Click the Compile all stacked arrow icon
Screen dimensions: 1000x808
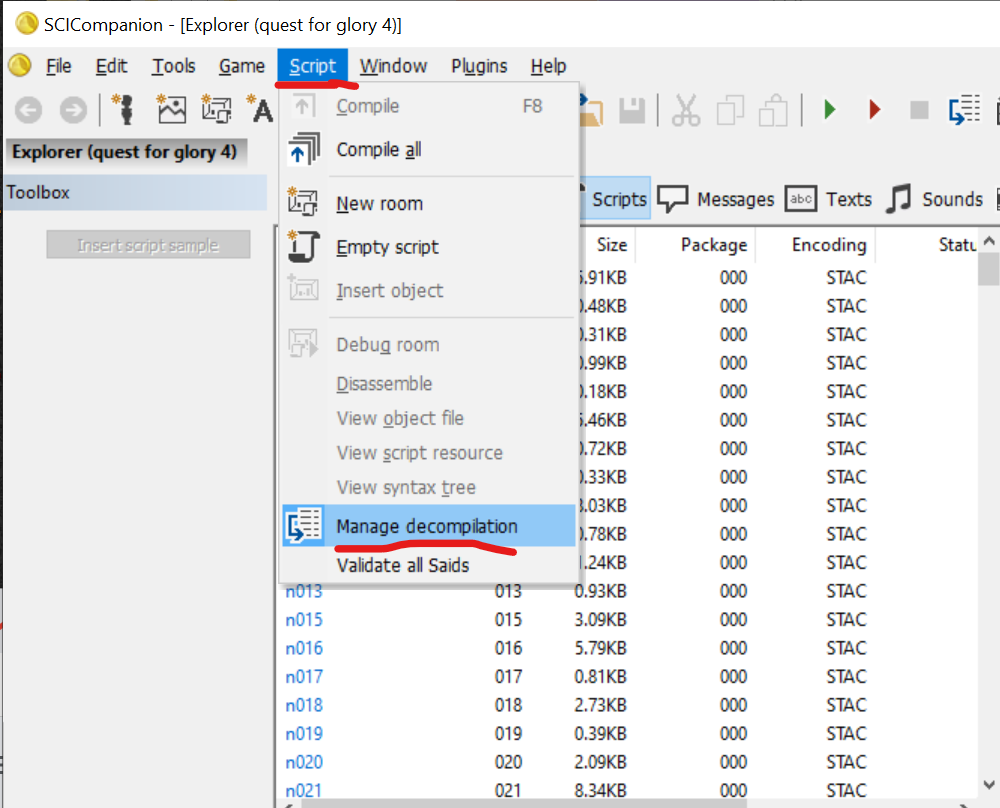pos(304,149)
